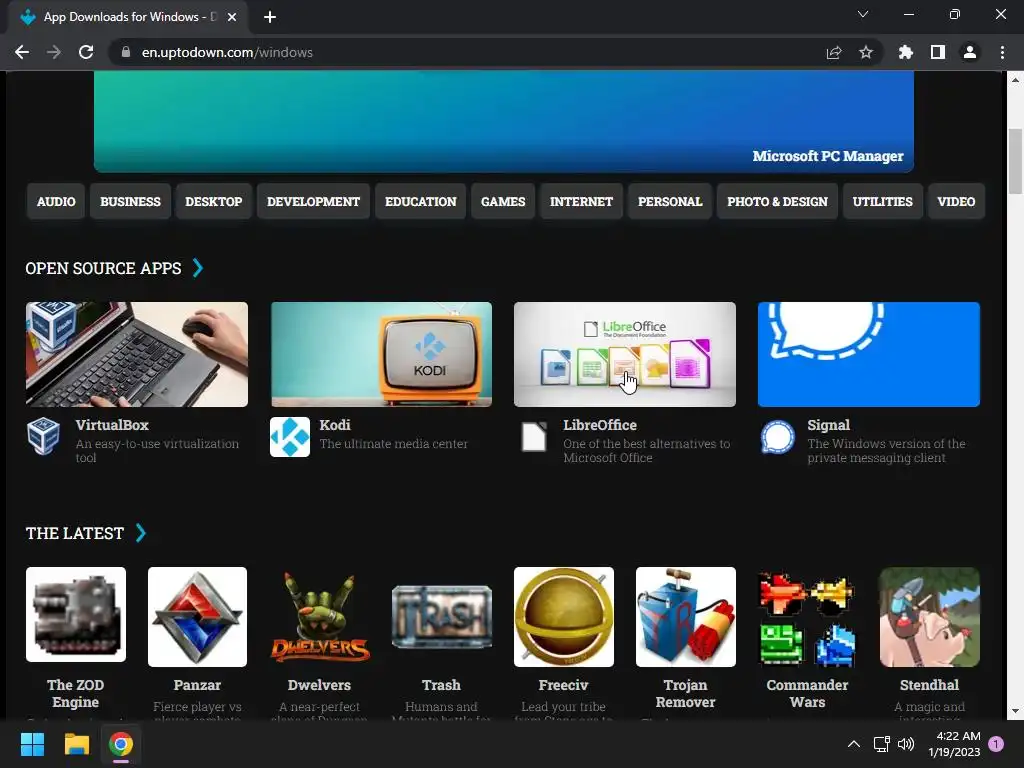Open the Audio category
Viewport: 1024px width, 768px height.
tap(56, 202)
